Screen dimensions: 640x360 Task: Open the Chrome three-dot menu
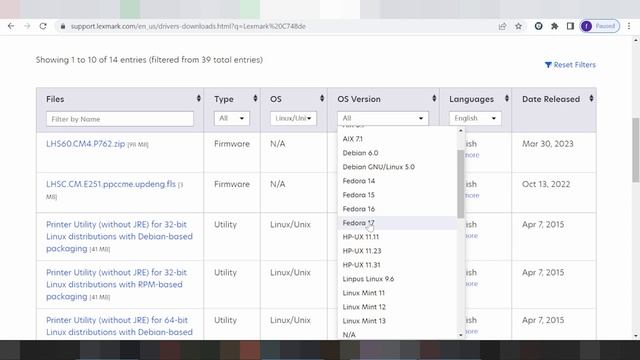(629, 26)
